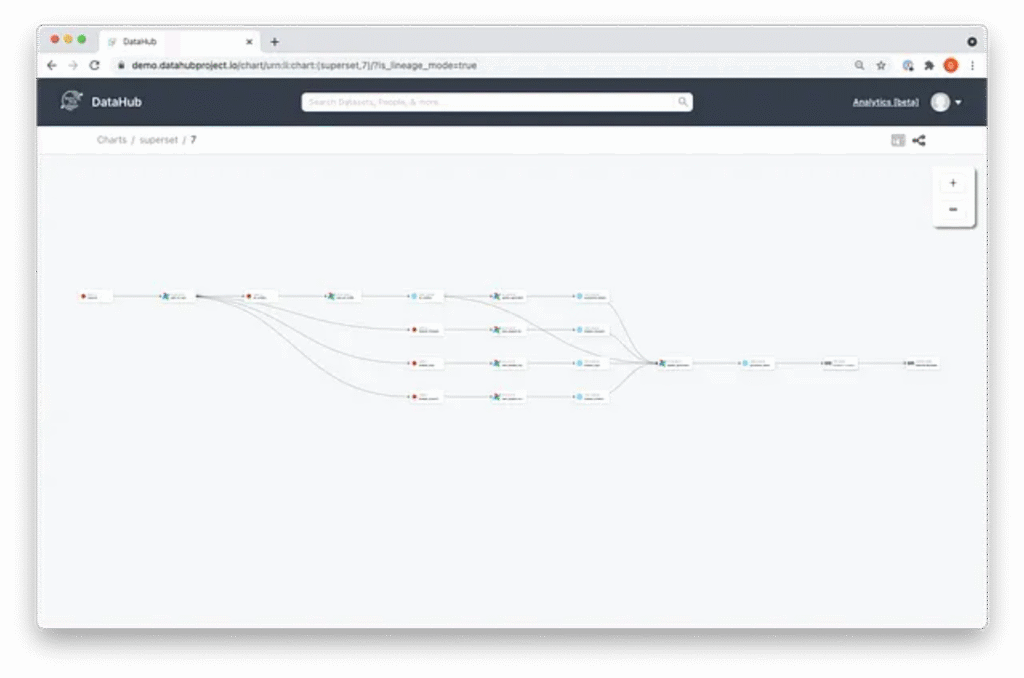Open the browser Chrome menu with three dots
Viewport: 1024px width, 678px height.
coord(972,64)
